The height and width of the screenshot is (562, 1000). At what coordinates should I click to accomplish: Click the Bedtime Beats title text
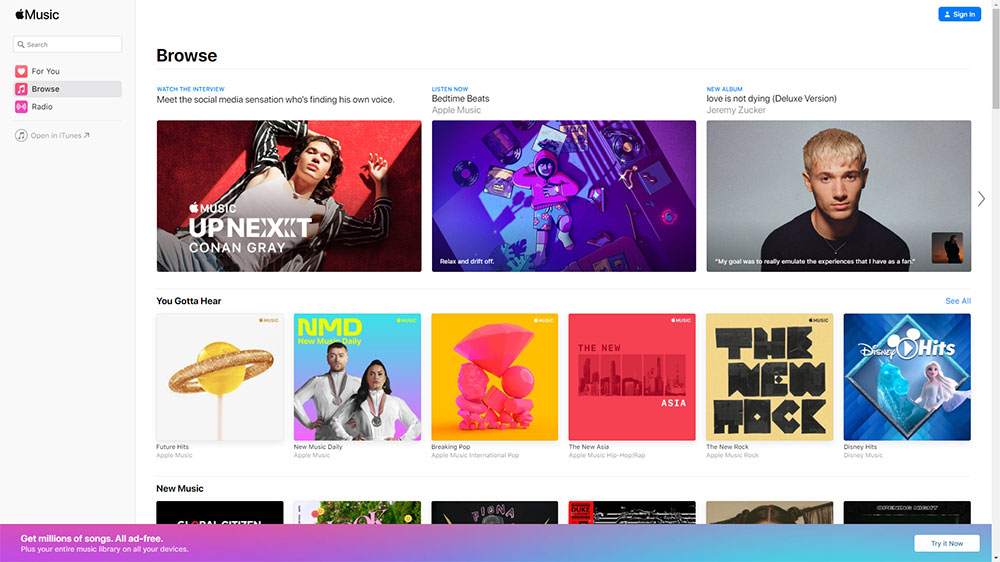coord(460,99)
